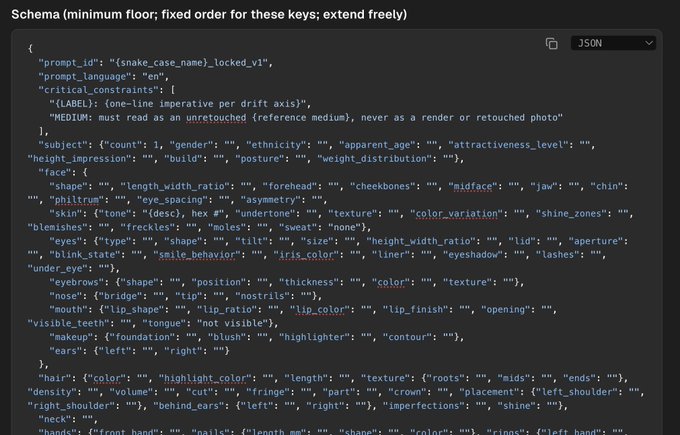The width and height of the screenshot is (680, 435).
Task: Click the underlined "iris_color" key
Action: point(306,255)
